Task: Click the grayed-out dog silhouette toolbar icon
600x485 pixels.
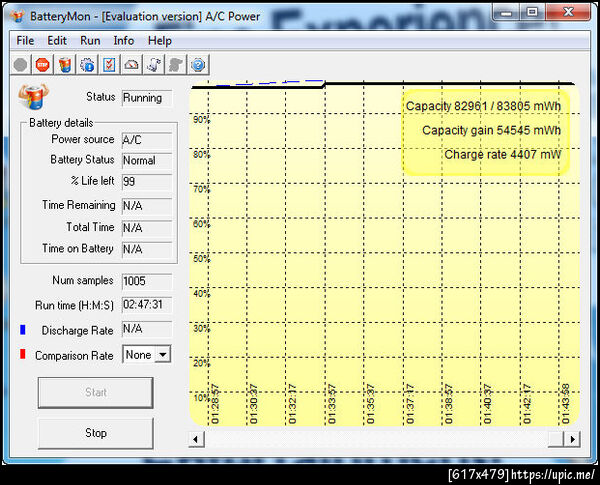Action: click(176, 65)
